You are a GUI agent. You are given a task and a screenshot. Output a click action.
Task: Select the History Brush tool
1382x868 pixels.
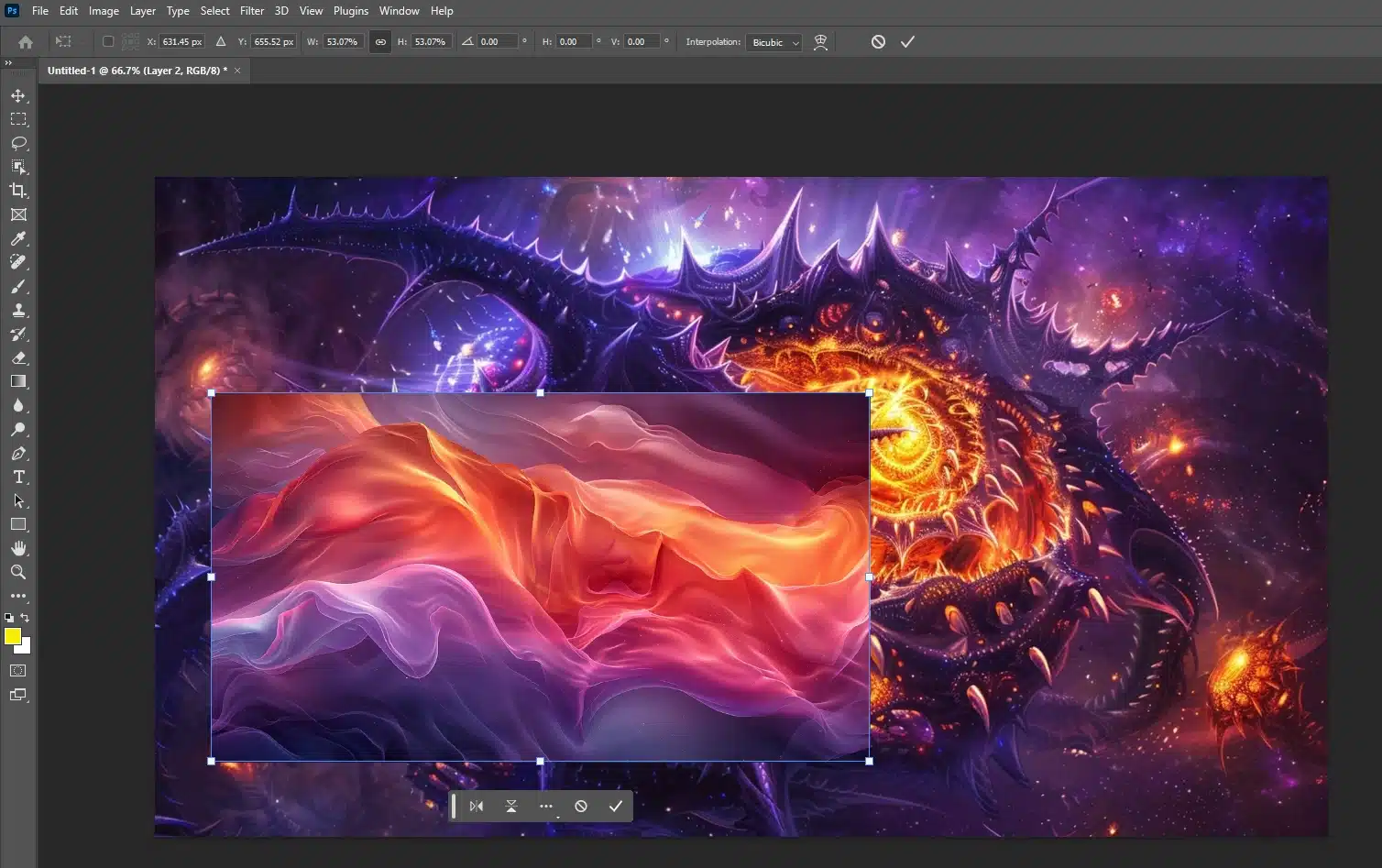click(x=18, y=334)
